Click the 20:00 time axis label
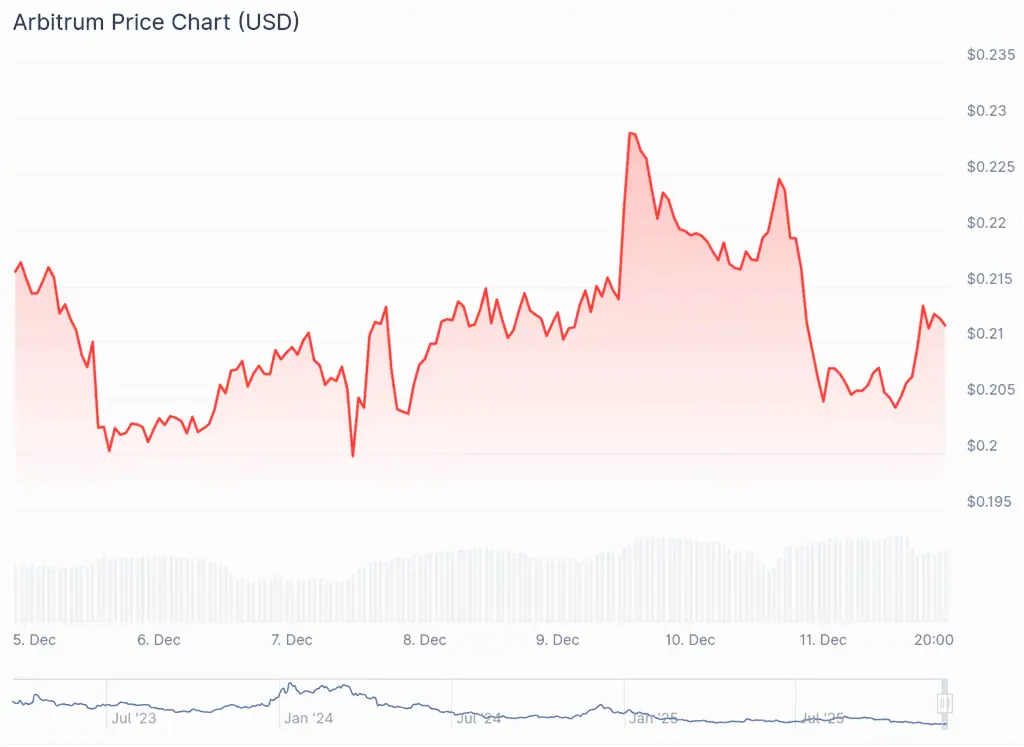This screenshot has height=747, width=1024. (933, 640)
